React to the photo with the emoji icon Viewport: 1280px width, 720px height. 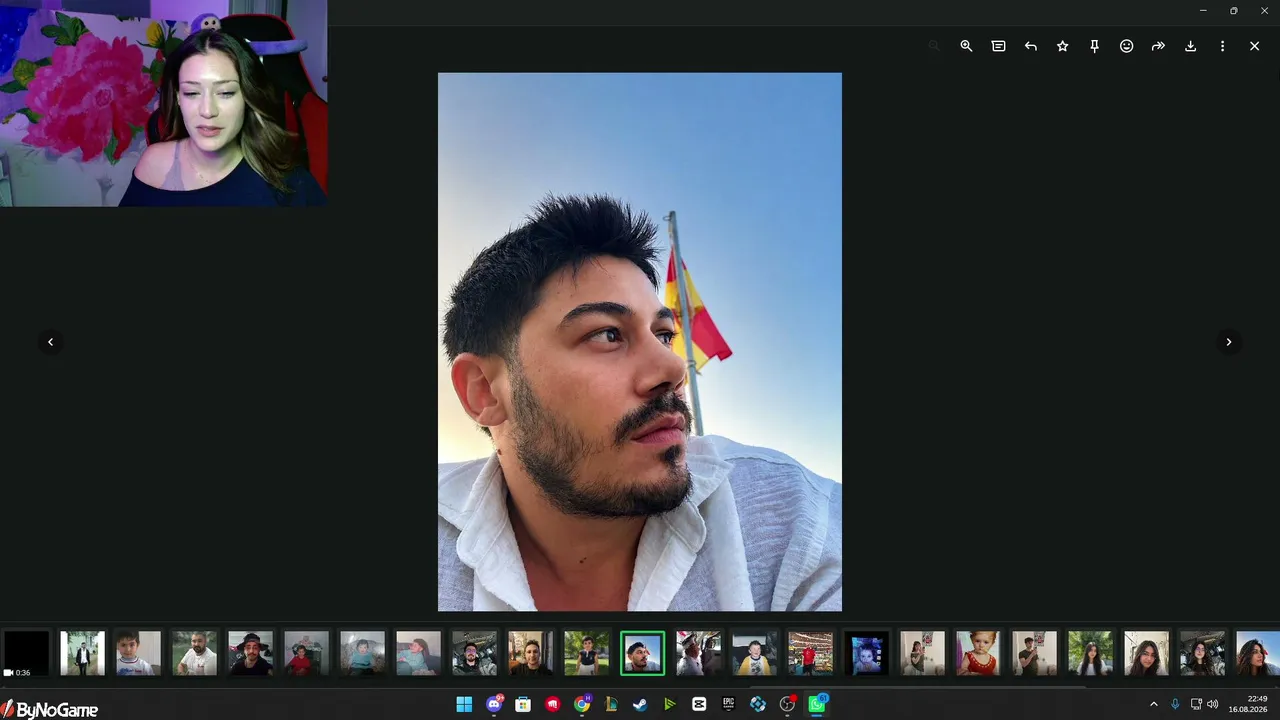coord(1126,46)
